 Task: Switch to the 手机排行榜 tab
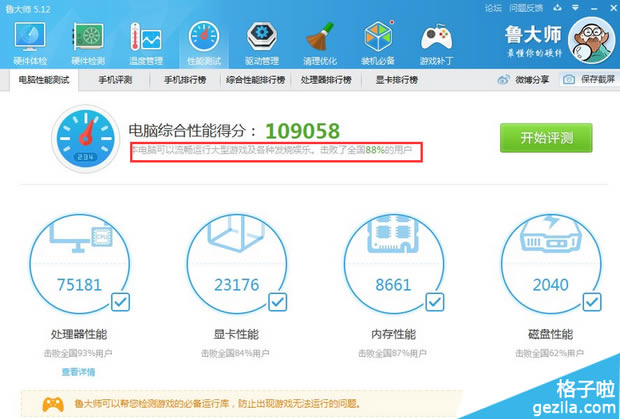pos(185,80)
